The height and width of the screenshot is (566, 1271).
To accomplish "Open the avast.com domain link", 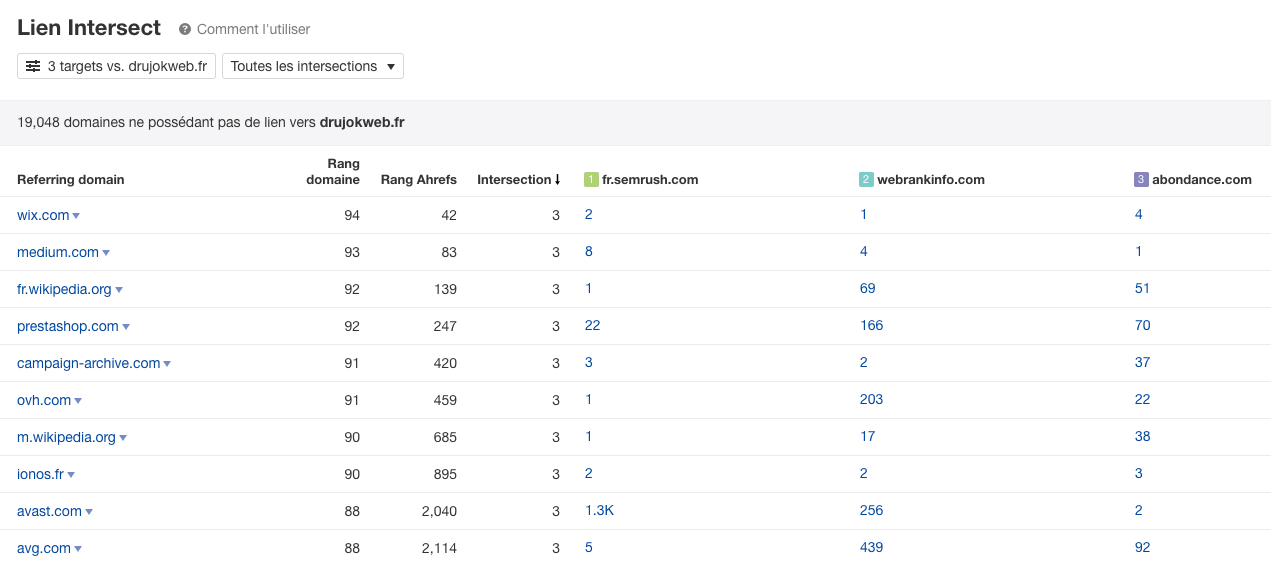I will 49,511.
